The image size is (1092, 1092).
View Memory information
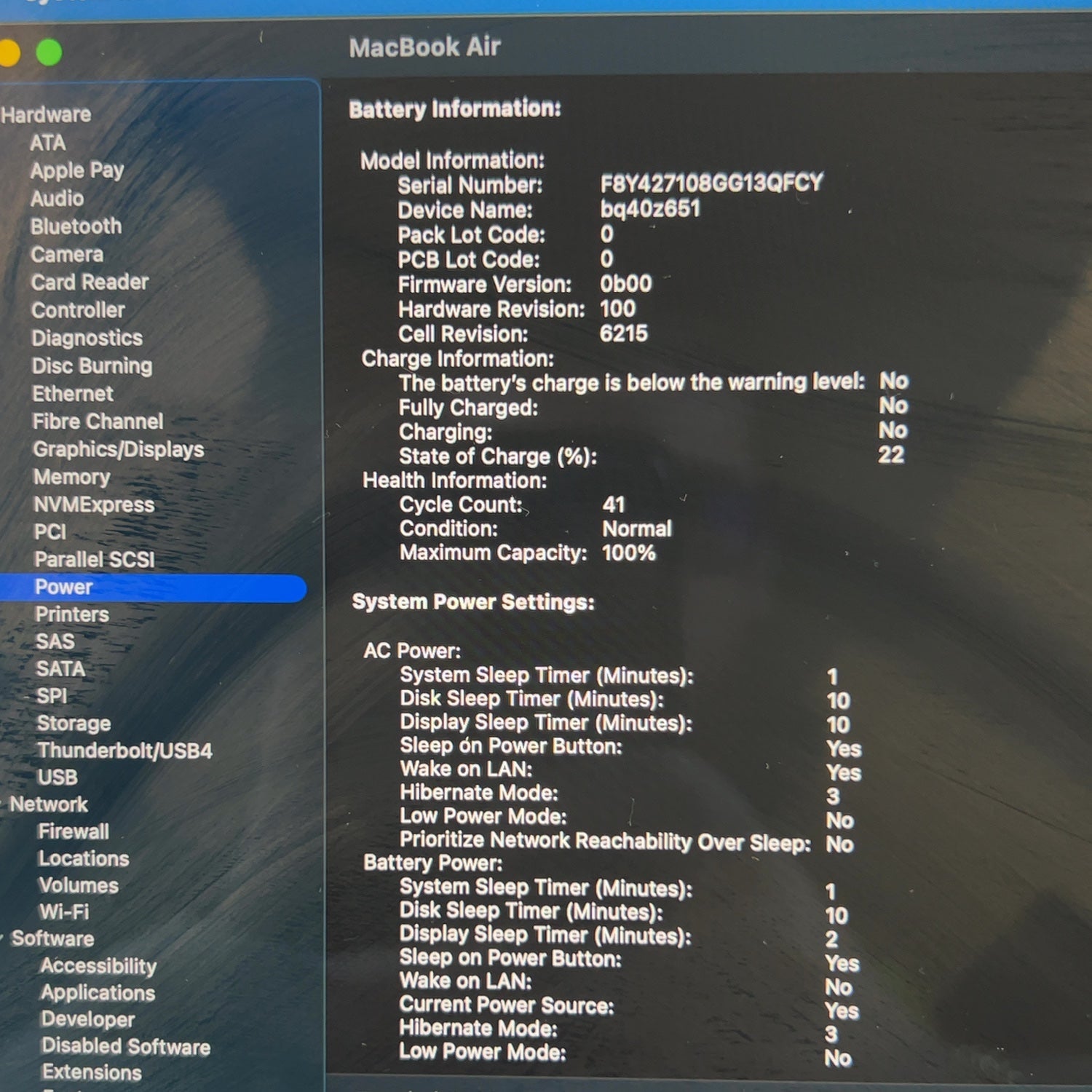(x=71, y=477)
